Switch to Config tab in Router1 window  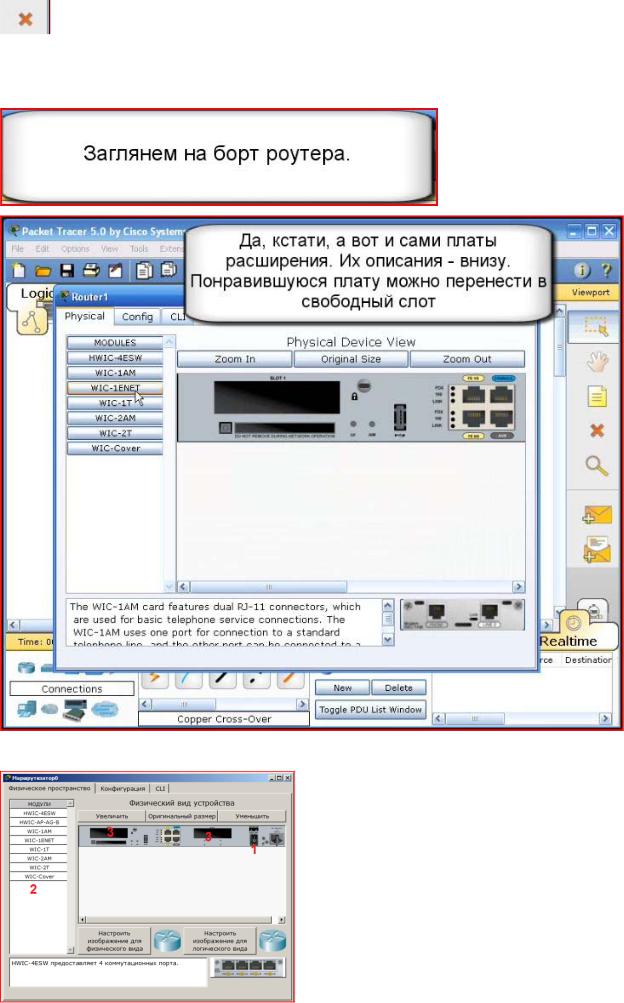point(137,317)
